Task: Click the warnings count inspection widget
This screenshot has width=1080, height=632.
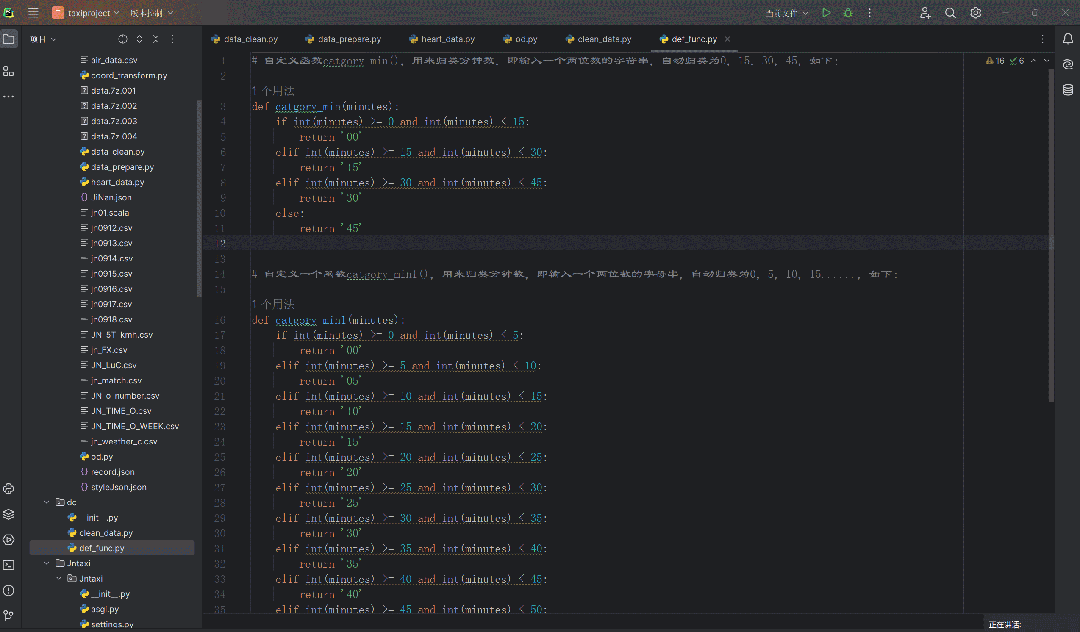Action: point(996,61)
